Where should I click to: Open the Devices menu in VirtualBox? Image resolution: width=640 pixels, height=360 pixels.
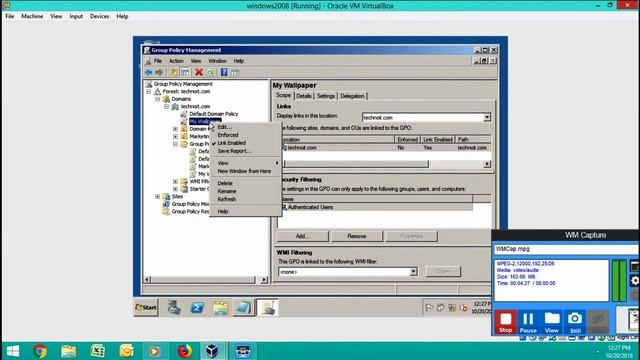click(99, 16)
